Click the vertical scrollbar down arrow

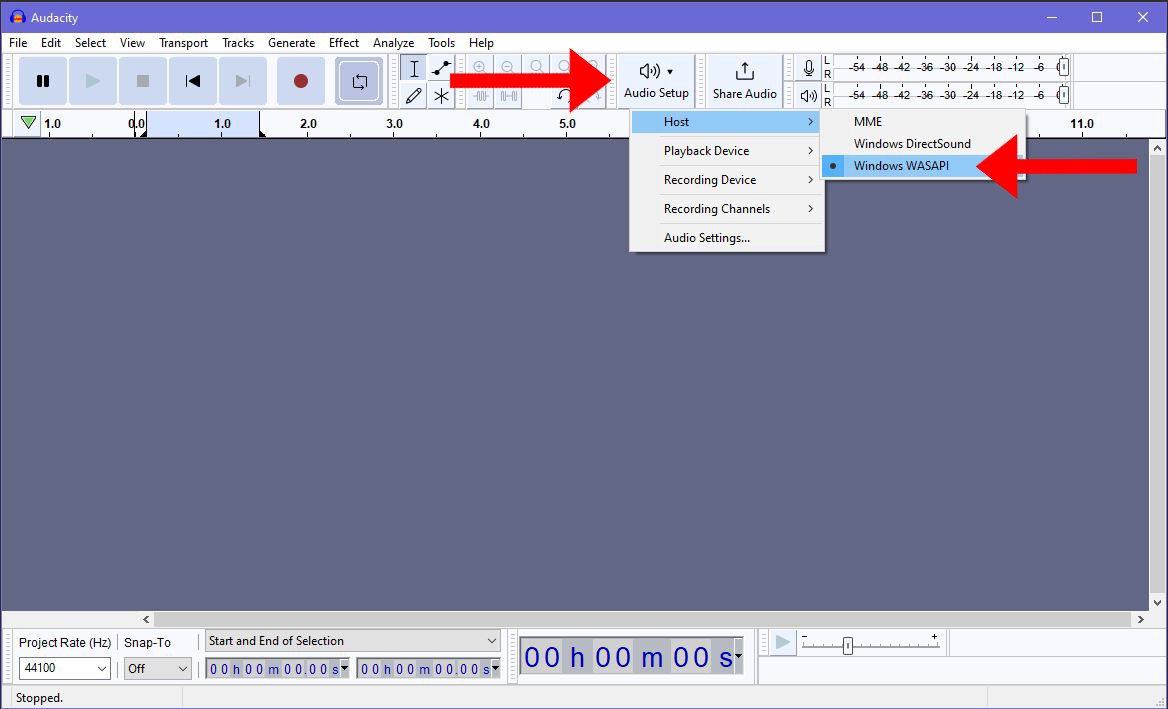point(1157,603)
